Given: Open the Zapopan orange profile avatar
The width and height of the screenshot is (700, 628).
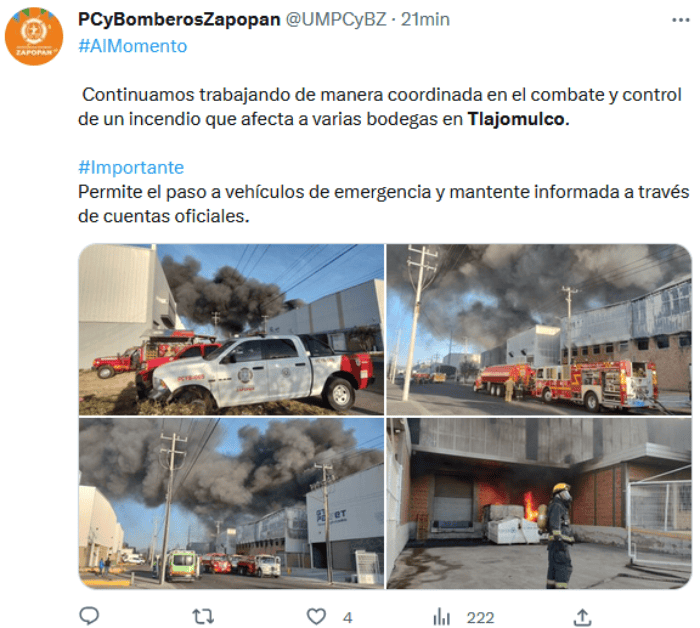Looking at the screenshot, I should pos(34,36).
